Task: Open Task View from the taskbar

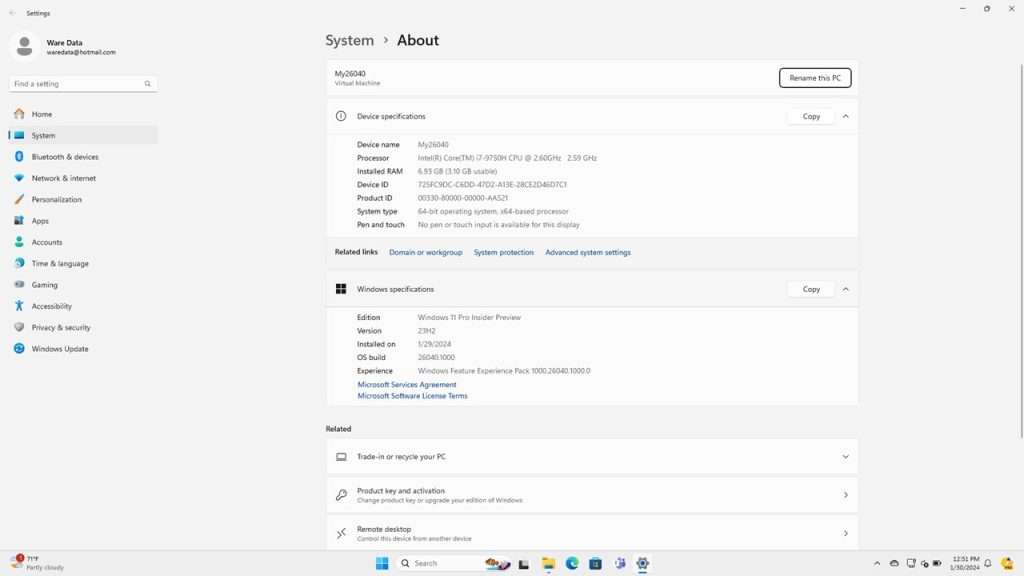Action: 524,564
